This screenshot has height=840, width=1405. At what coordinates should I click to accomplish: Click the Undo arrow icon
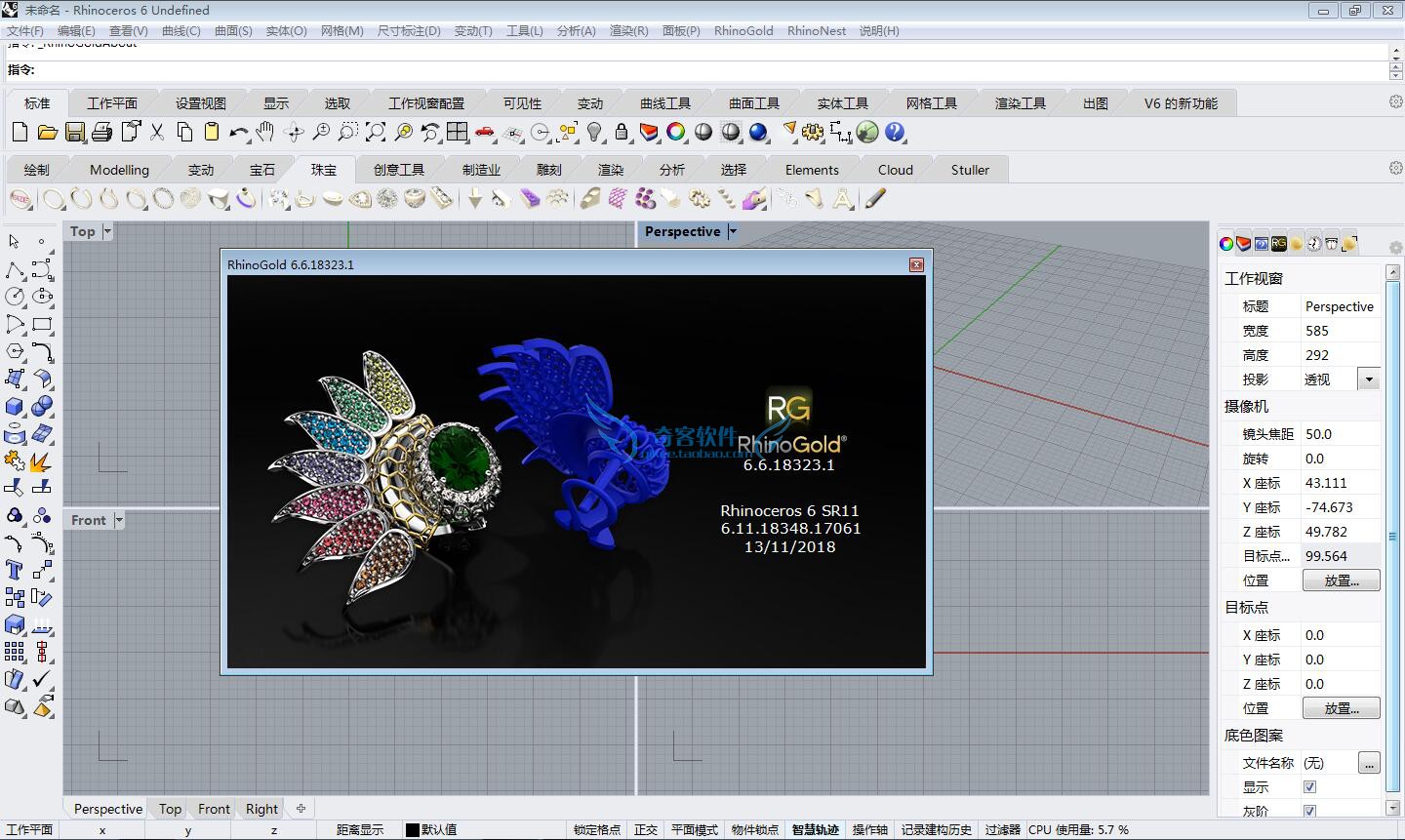coord(238,132)
